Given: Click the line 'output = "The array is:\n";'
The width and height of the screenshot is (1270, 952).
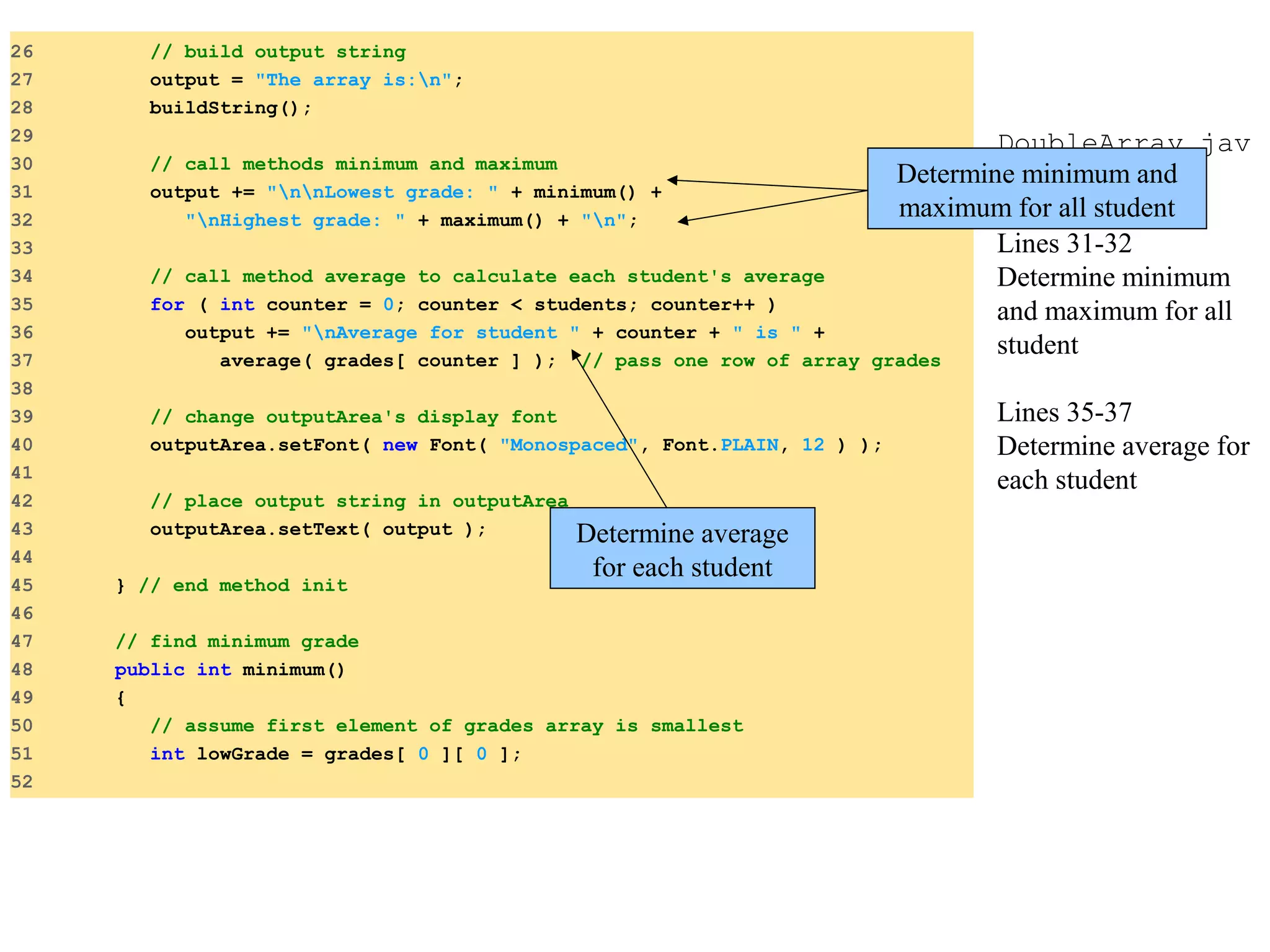Looking at the screenshot, I should coord(306,80).
